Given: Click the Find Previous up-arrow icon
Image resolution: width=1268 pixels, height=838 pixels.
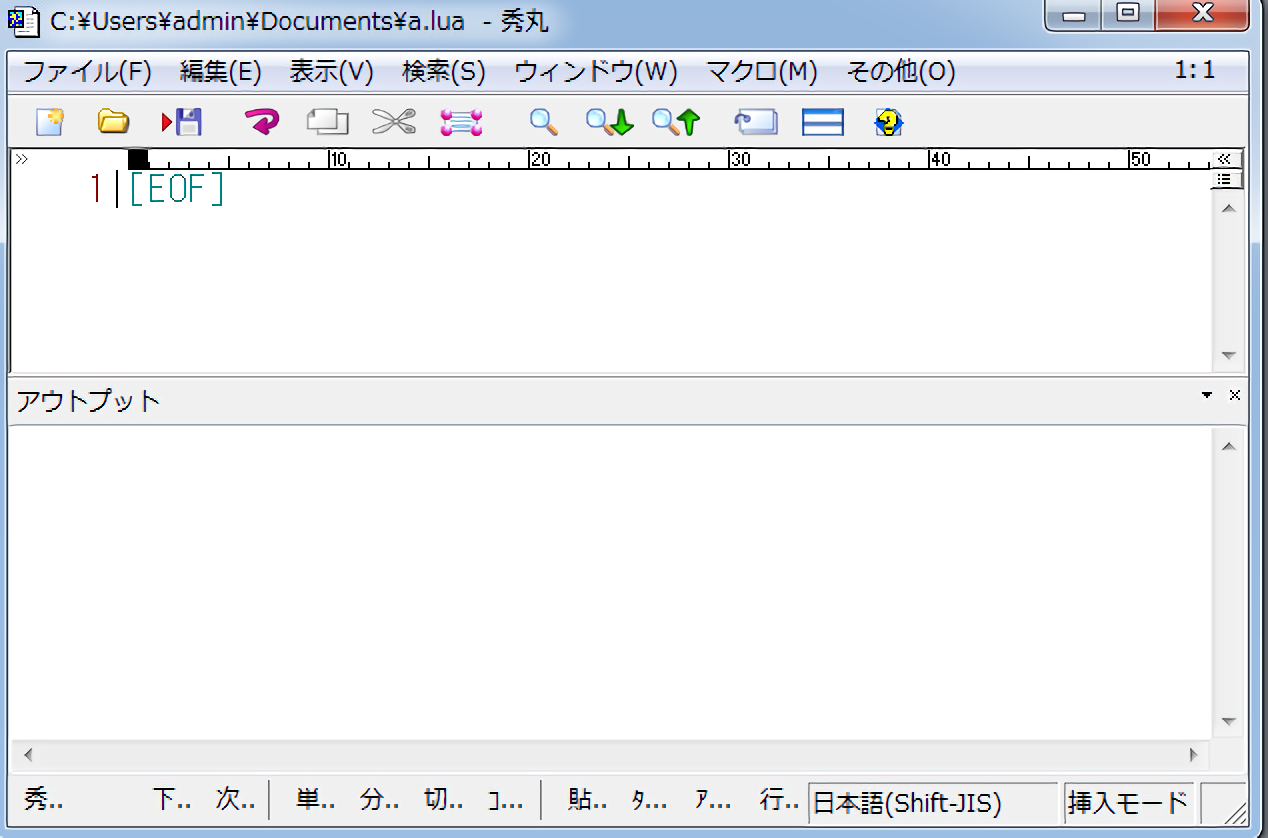Looking at the screenshot, I should [676, 122].
